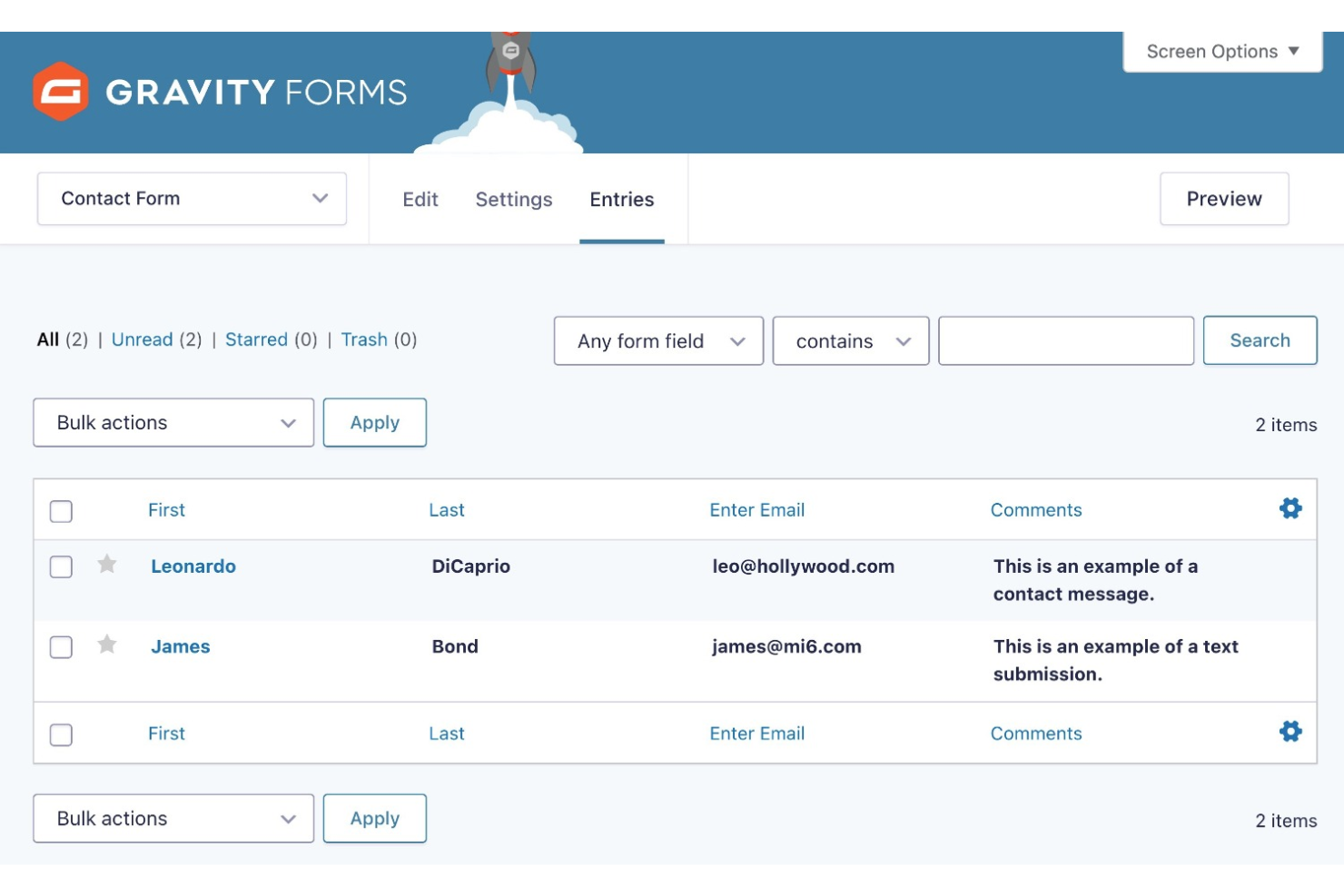Switch to the Edit tab
The width and height of the screenshot is (1344, 896).
tap(420, 199)
